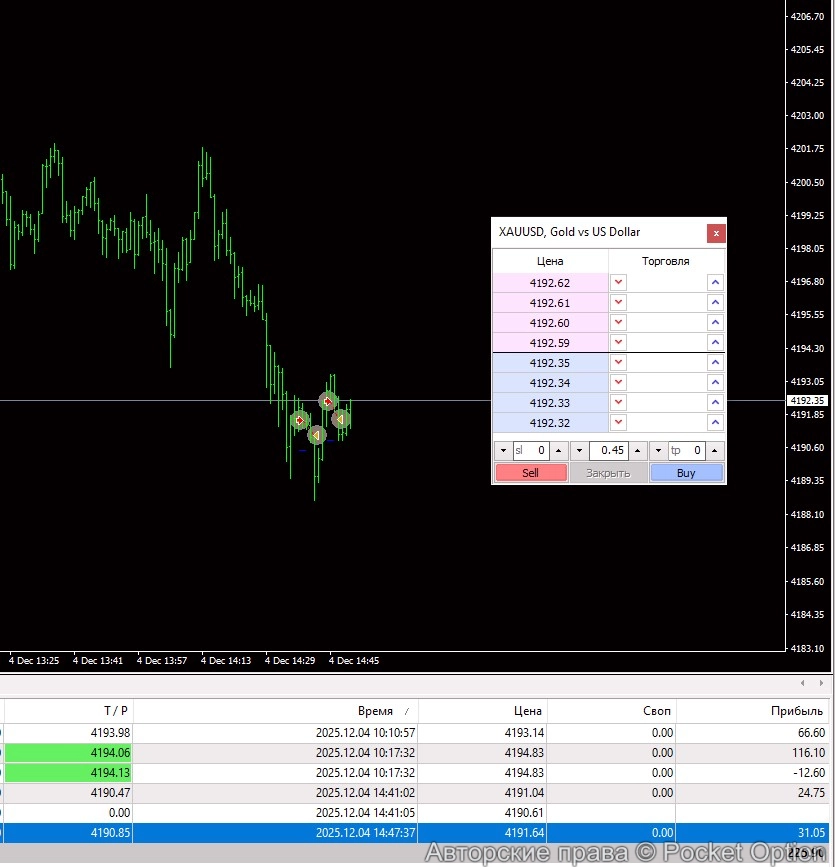
Task: Click the red down arrow at price 4192.62
Action: pos(618,283)
